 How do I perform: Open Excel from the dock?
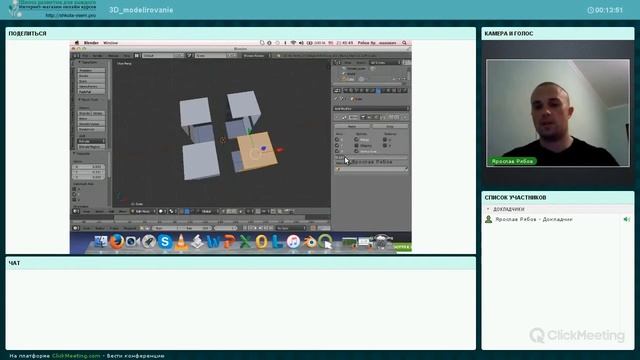(x=245, y=242)
